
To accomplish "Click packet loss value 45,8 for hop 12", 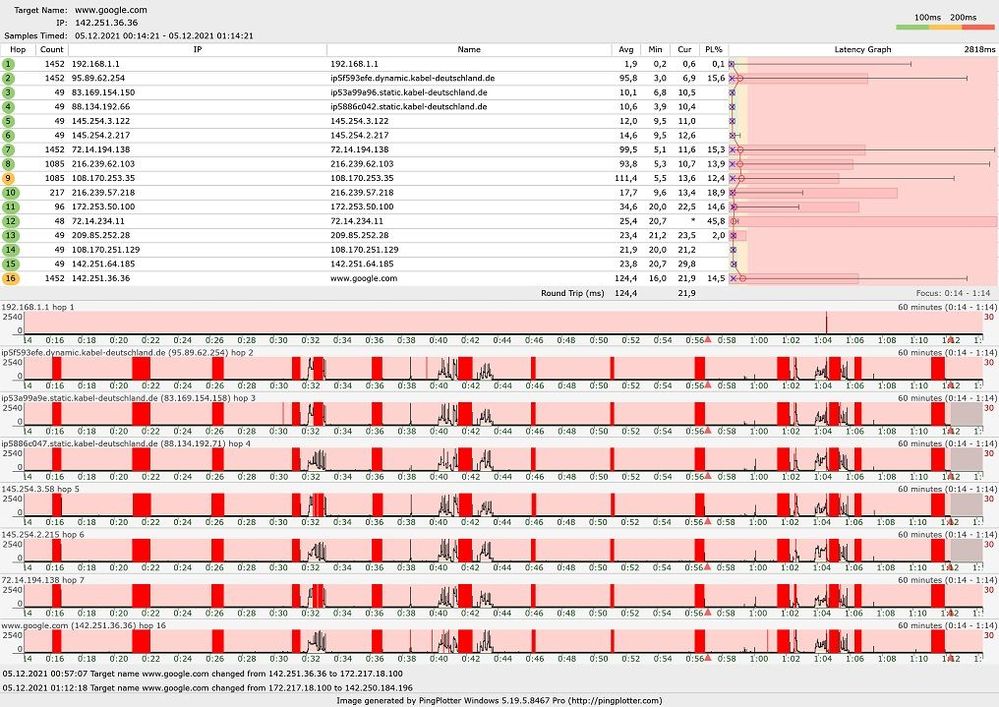I will pos(716,221).
